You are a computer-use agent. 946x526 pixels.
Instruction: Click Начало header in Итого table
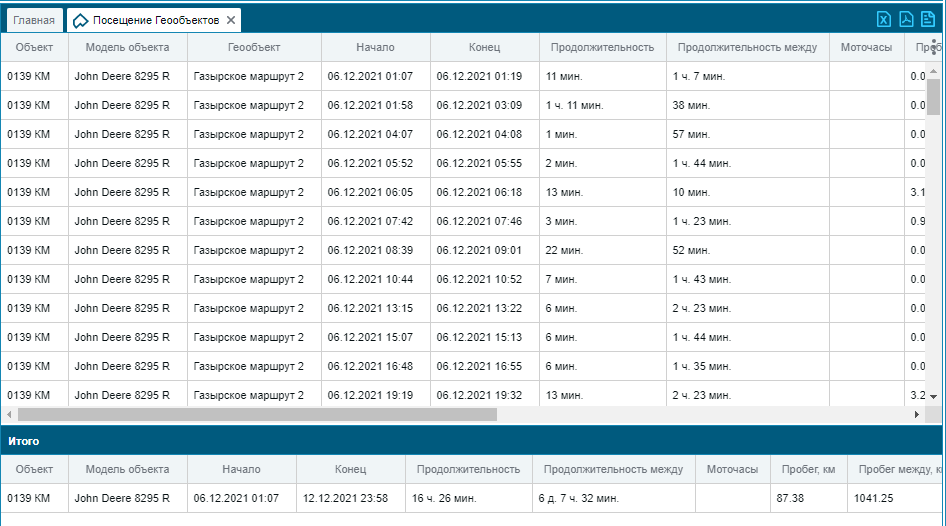click(x=241, y=469)
